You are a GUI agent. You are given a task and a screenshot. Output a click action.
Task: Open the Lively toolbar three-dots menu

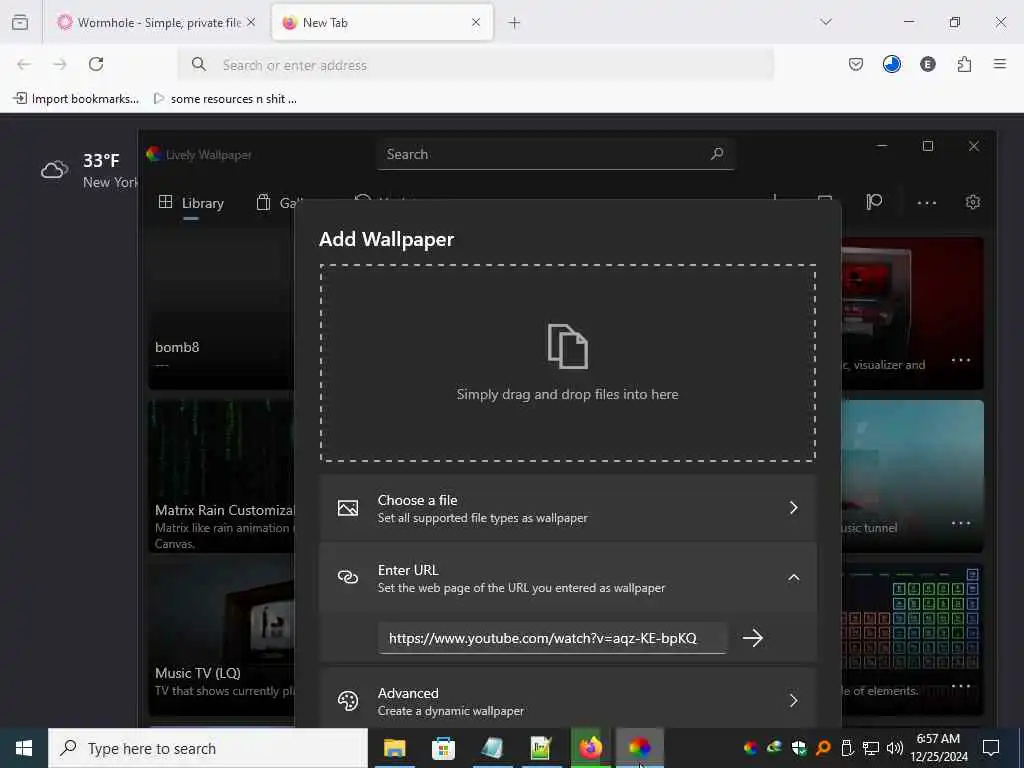[x=927, y=202]
